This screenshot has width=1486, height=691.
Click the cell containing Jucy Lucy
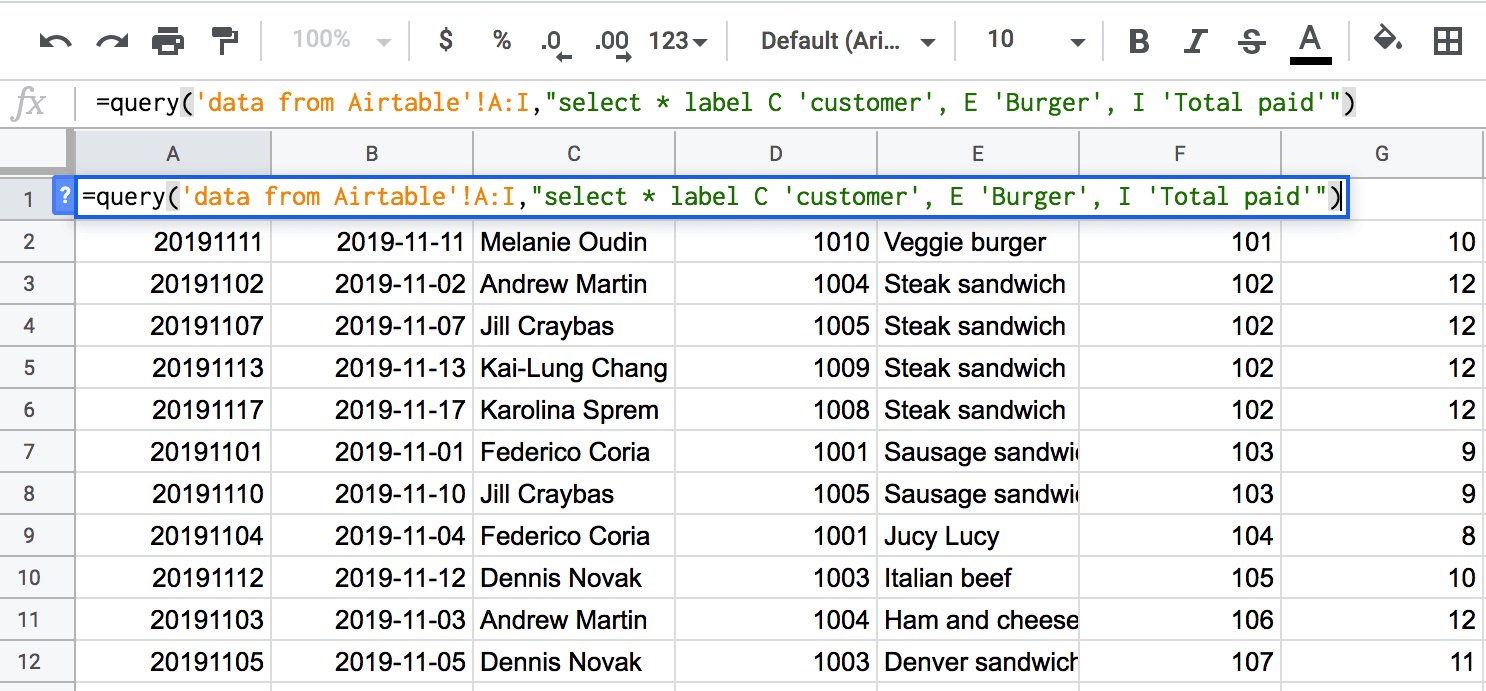978,536
